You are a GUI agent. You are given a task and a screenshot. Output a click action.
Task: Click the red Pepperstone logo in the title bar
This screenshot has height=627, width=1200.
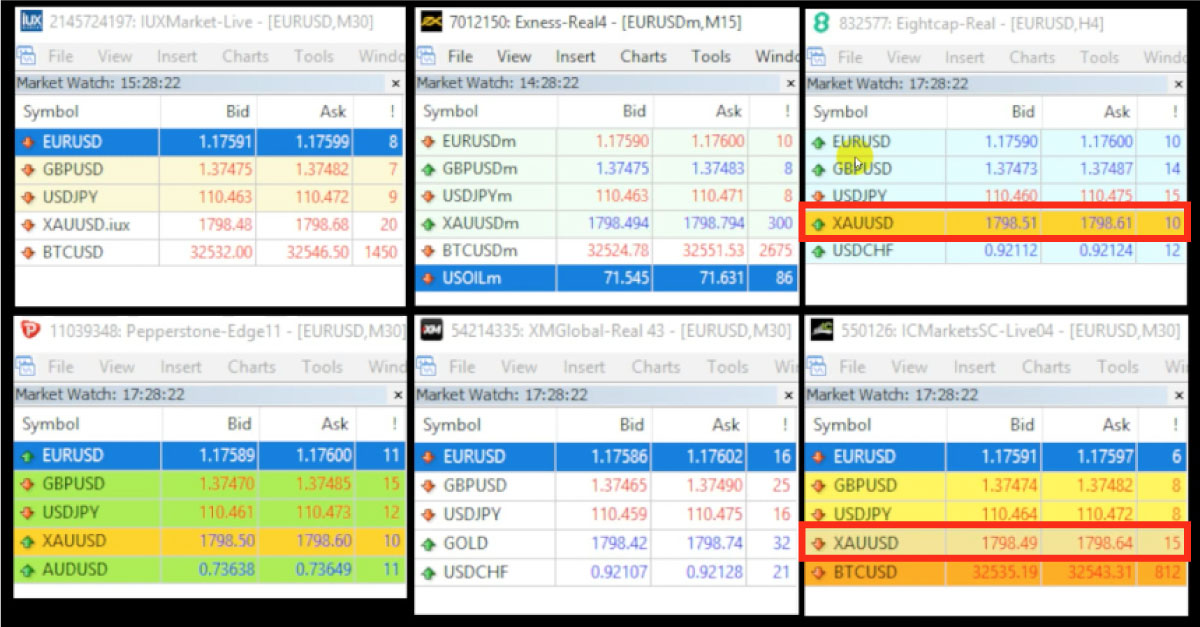click(x=30, y=330)
